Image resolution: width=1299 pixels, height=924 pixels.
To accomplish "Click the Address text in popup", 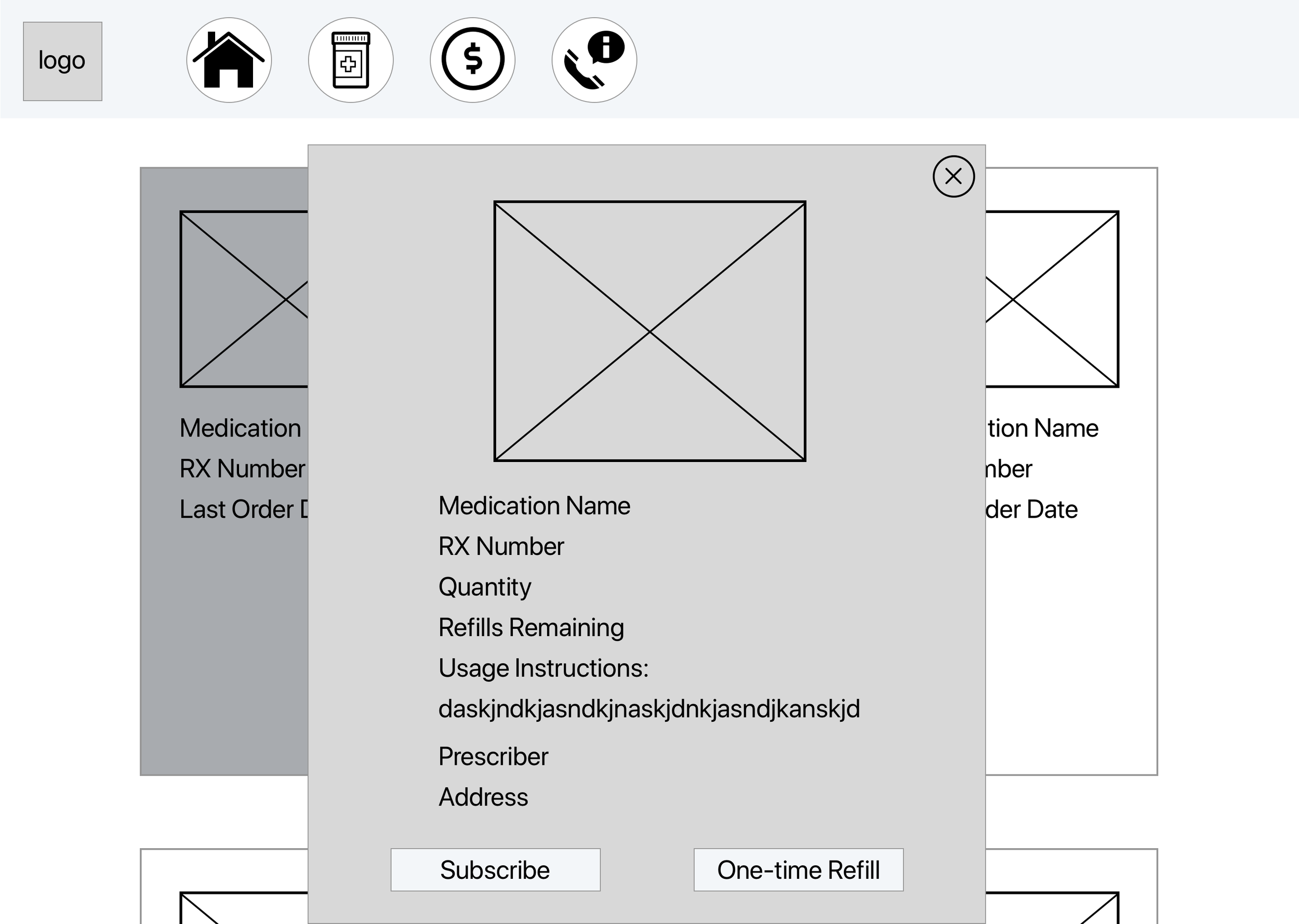I will pos(483,797).
